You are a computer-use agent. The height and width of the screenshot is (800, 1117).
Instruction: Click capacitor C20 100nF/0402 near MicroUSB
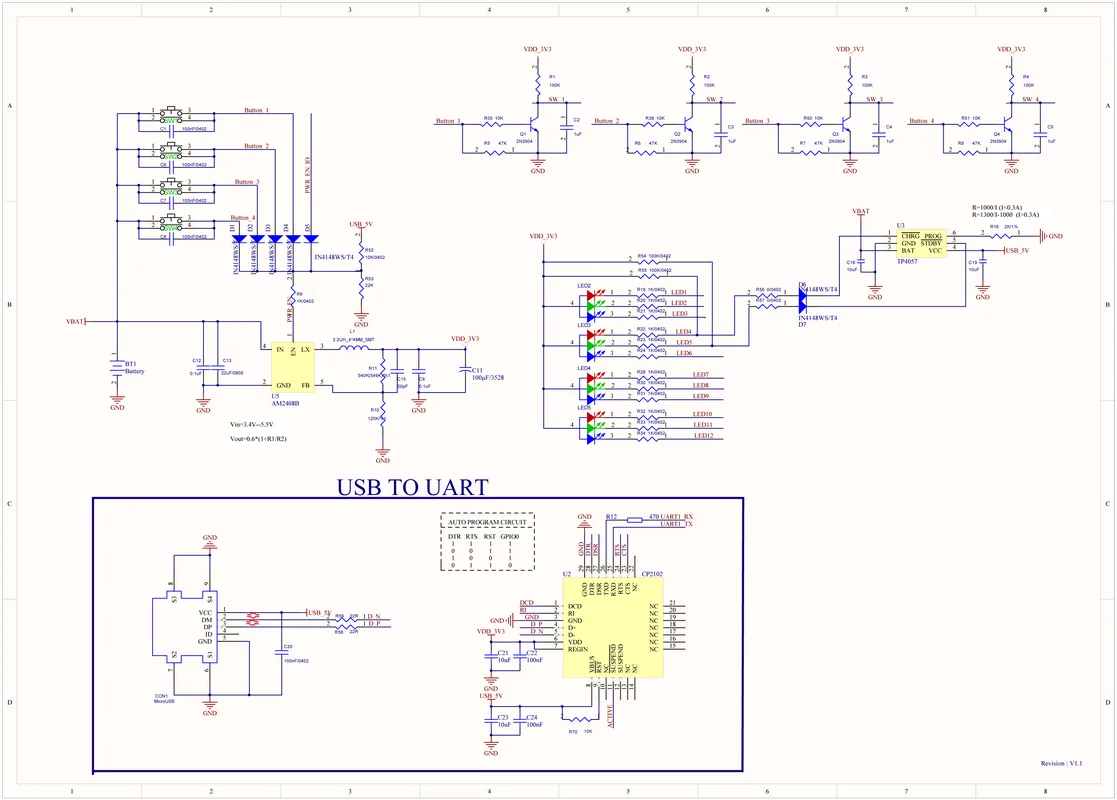coord(282,652)
